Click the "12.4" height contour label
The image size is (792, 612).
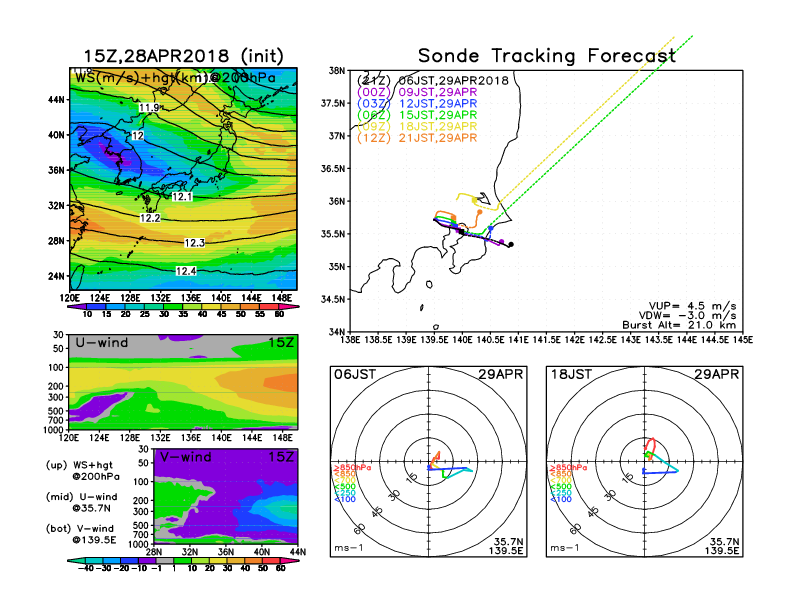point(186,271)
